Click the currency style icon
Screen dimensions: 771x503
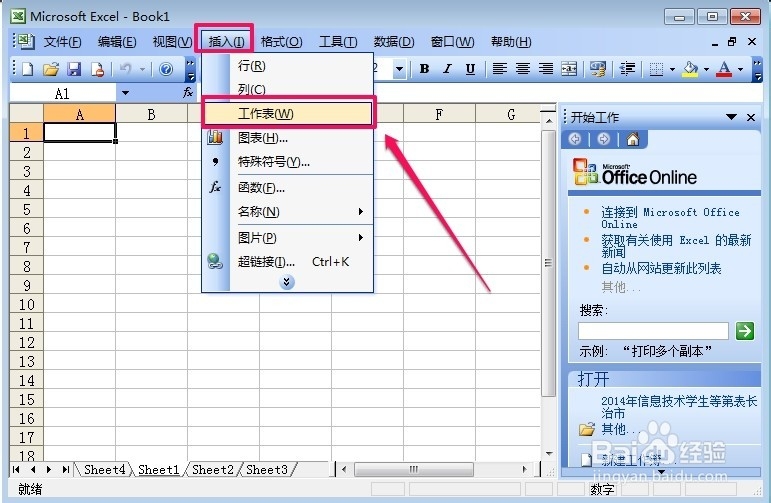[x=598, y=69]
